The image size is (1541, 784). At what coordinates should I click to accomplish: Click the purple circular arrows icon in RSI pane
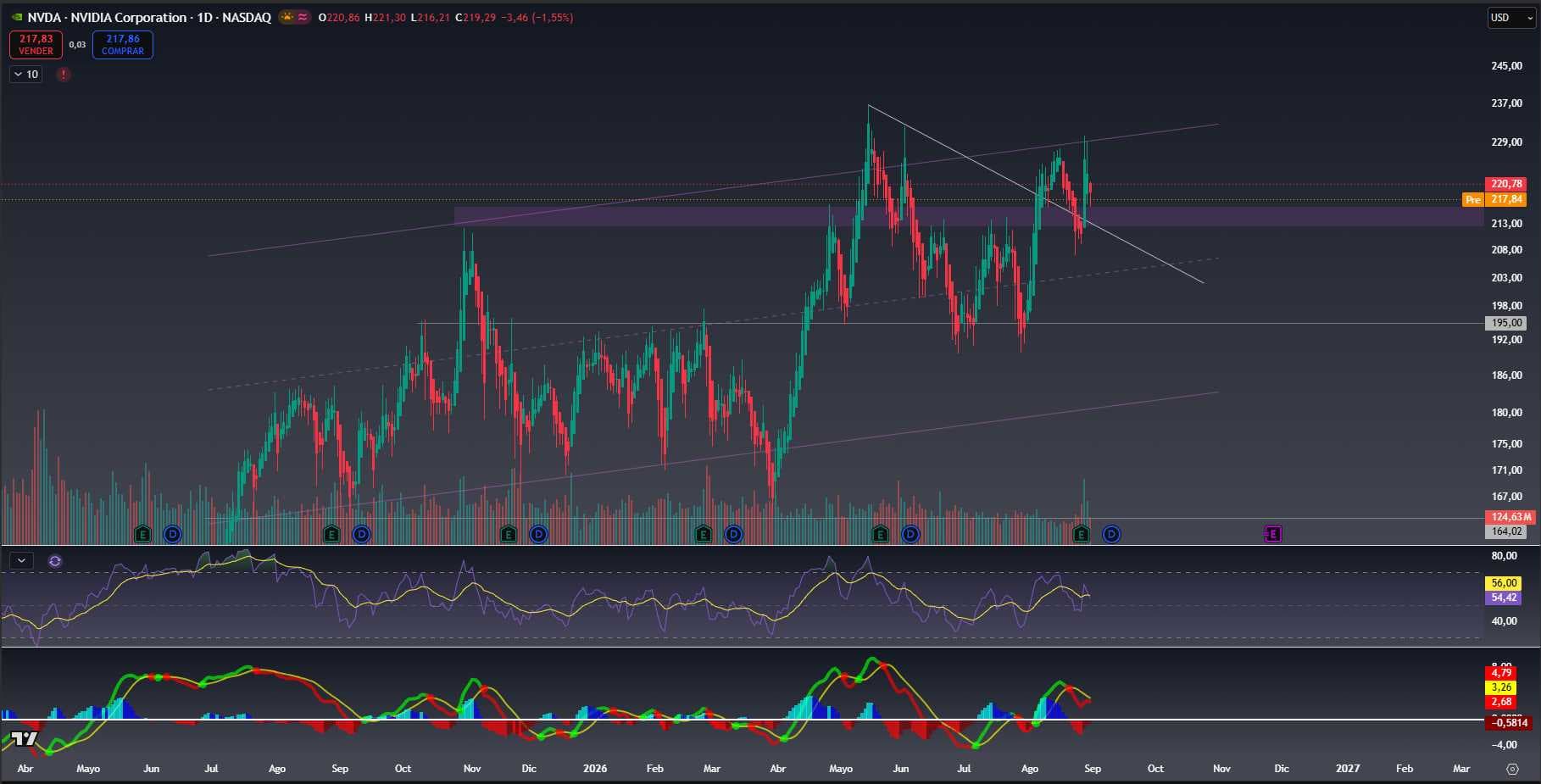pos(55,561)
